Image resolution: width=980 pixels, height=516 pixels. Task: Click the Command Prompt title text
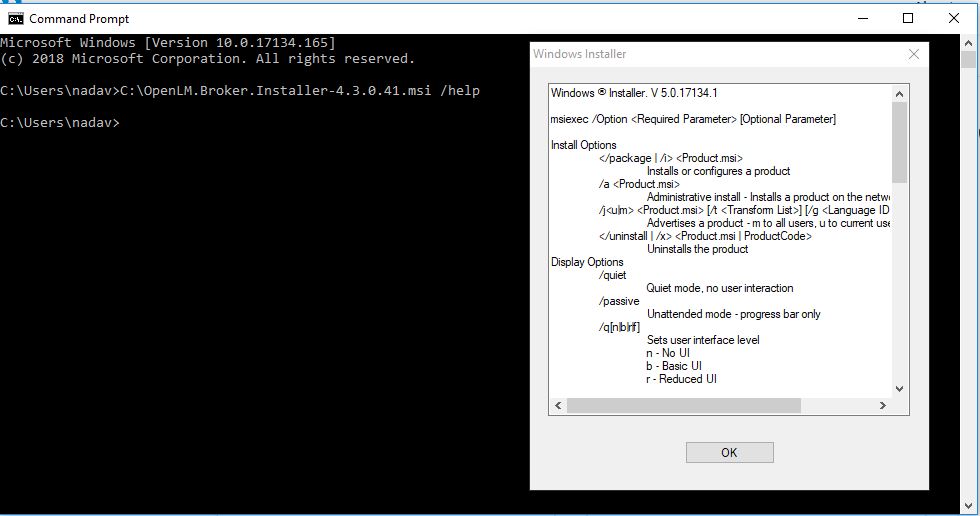[79, 18]
